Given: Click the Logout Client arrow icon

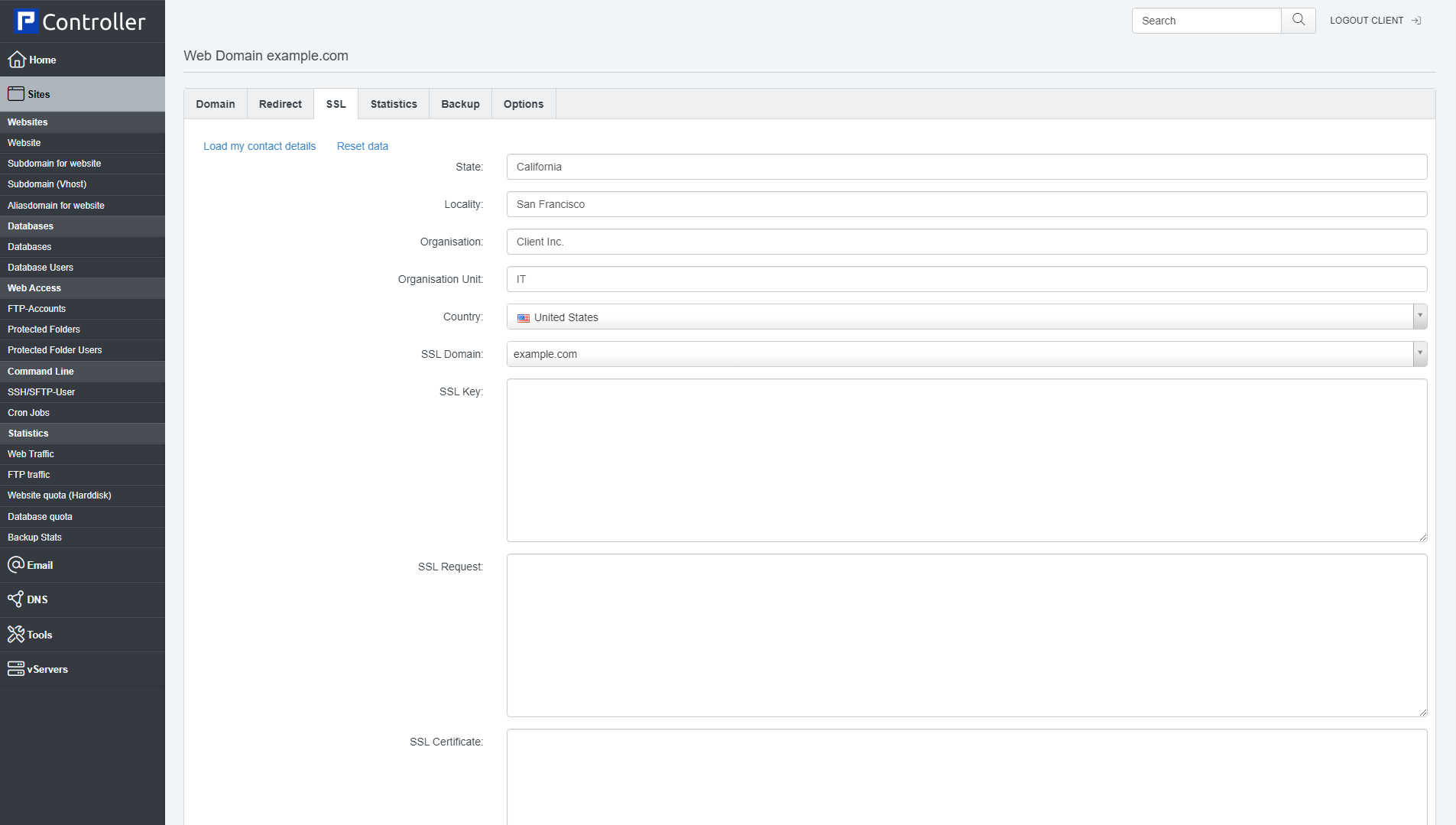Looking at the screenshot, I should [x=1416, y=21].
